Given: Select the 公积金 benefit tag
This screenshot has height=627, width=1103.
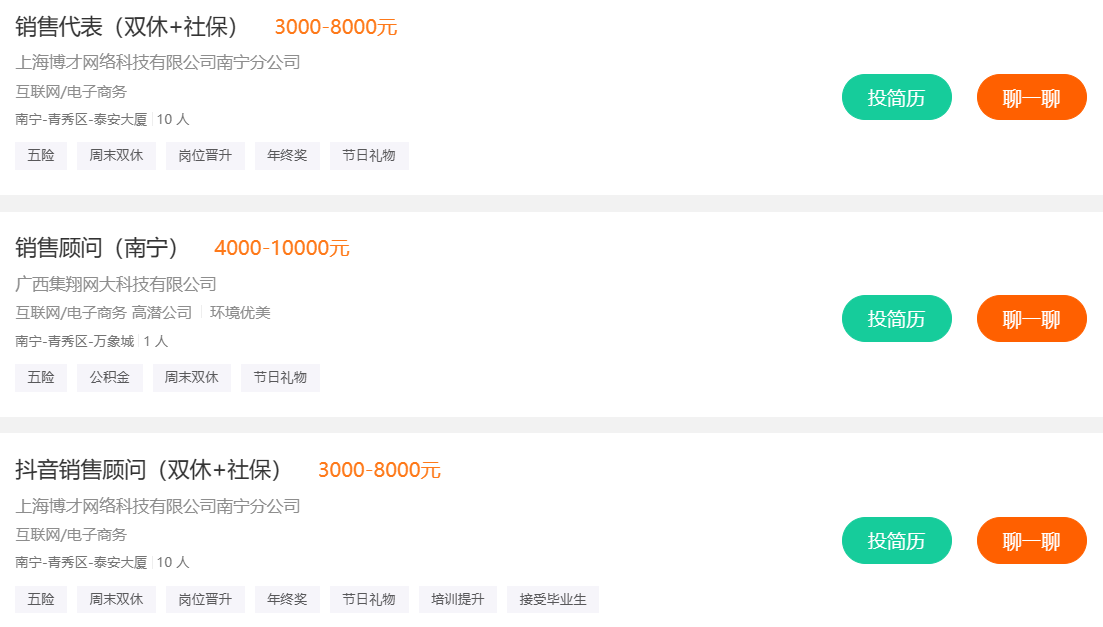Looking at the screenshot, I should pos(110,378).
